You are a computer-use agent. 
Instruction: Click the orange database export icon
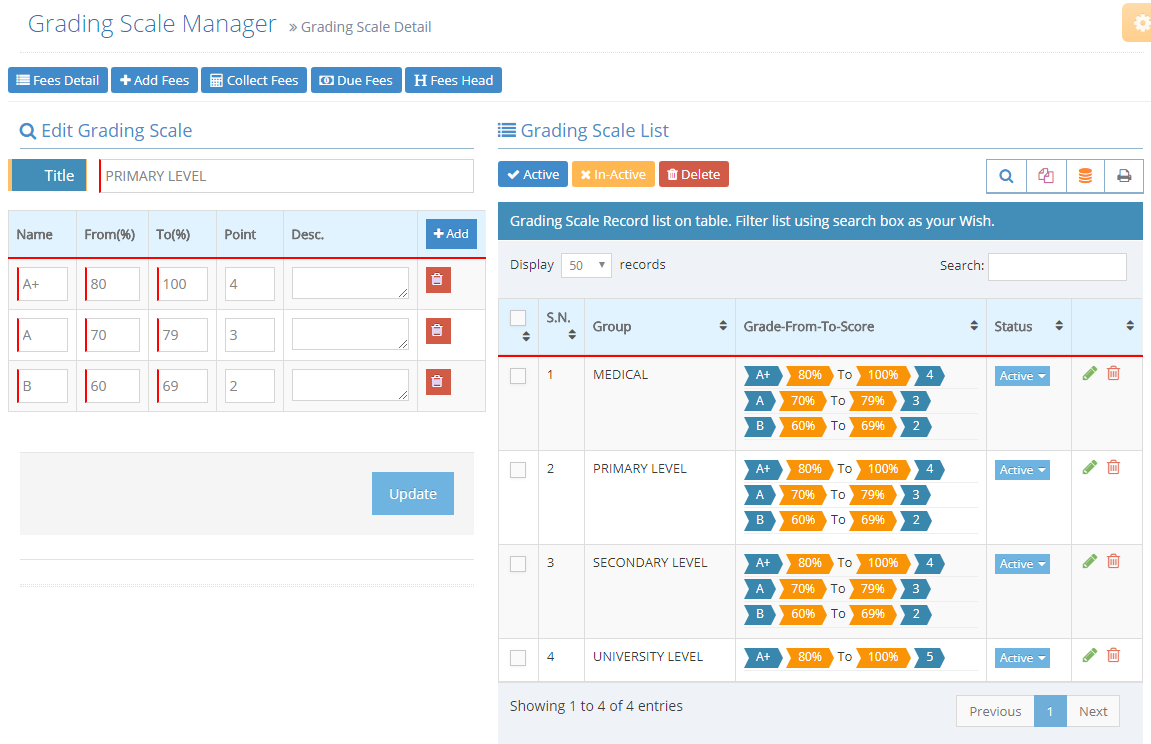tap(1085, 176)
